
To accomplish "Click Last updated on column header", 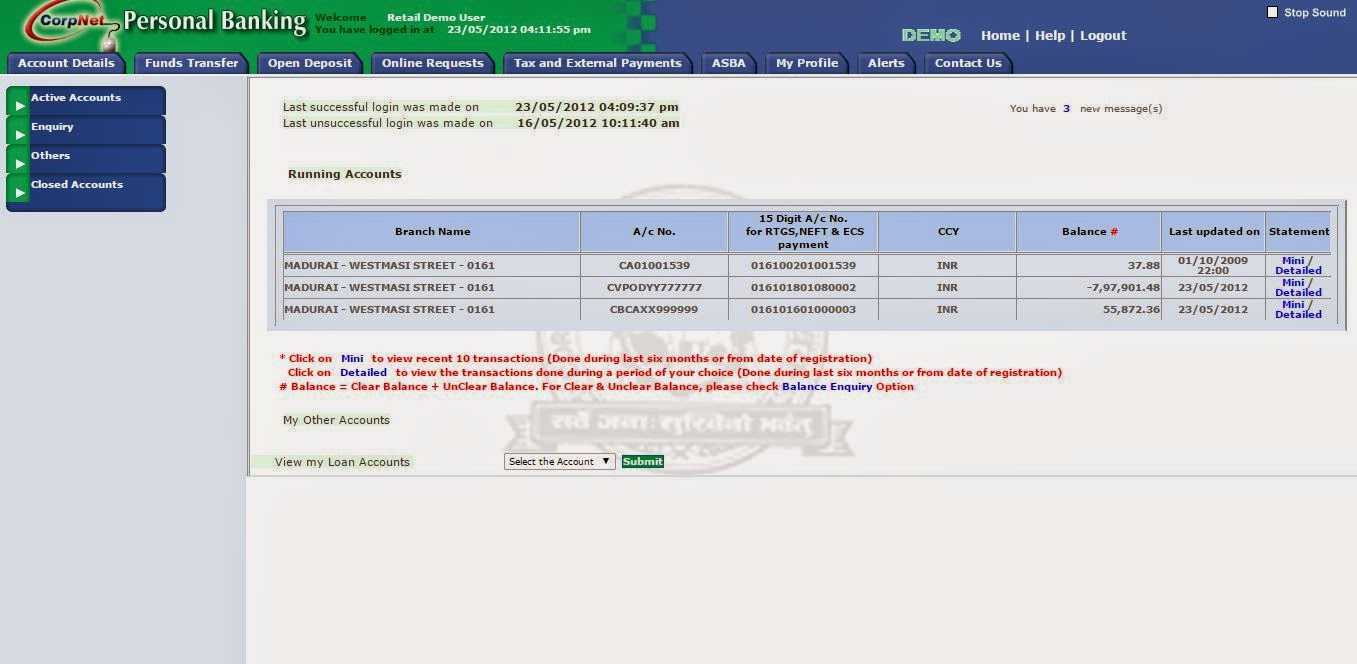I will coord(1214,231).
